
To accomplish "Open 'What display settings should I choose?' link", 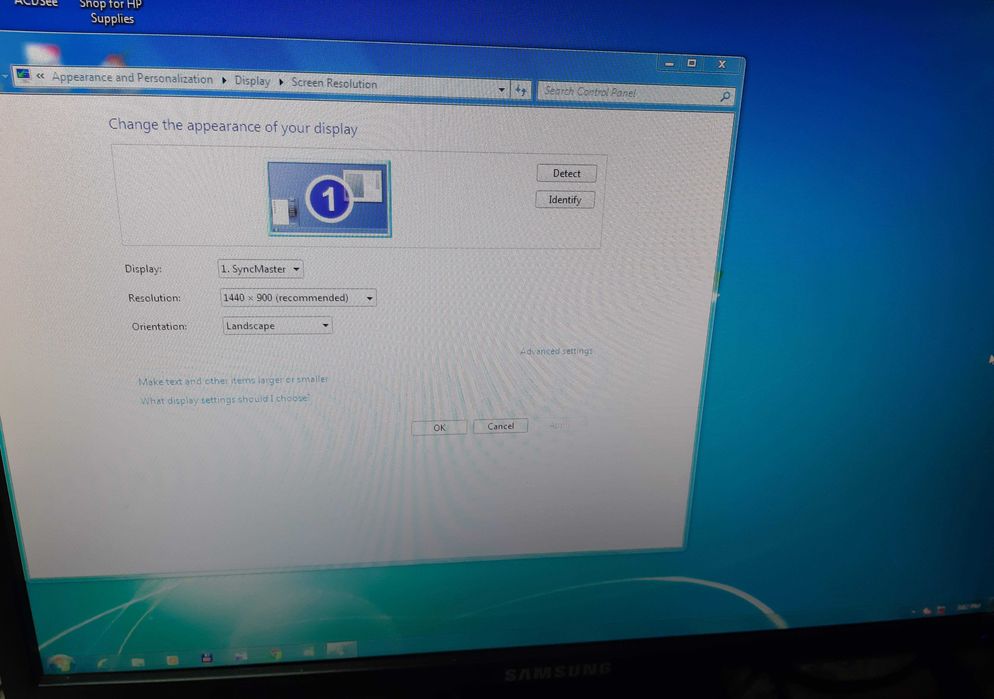I will (224, 400).
